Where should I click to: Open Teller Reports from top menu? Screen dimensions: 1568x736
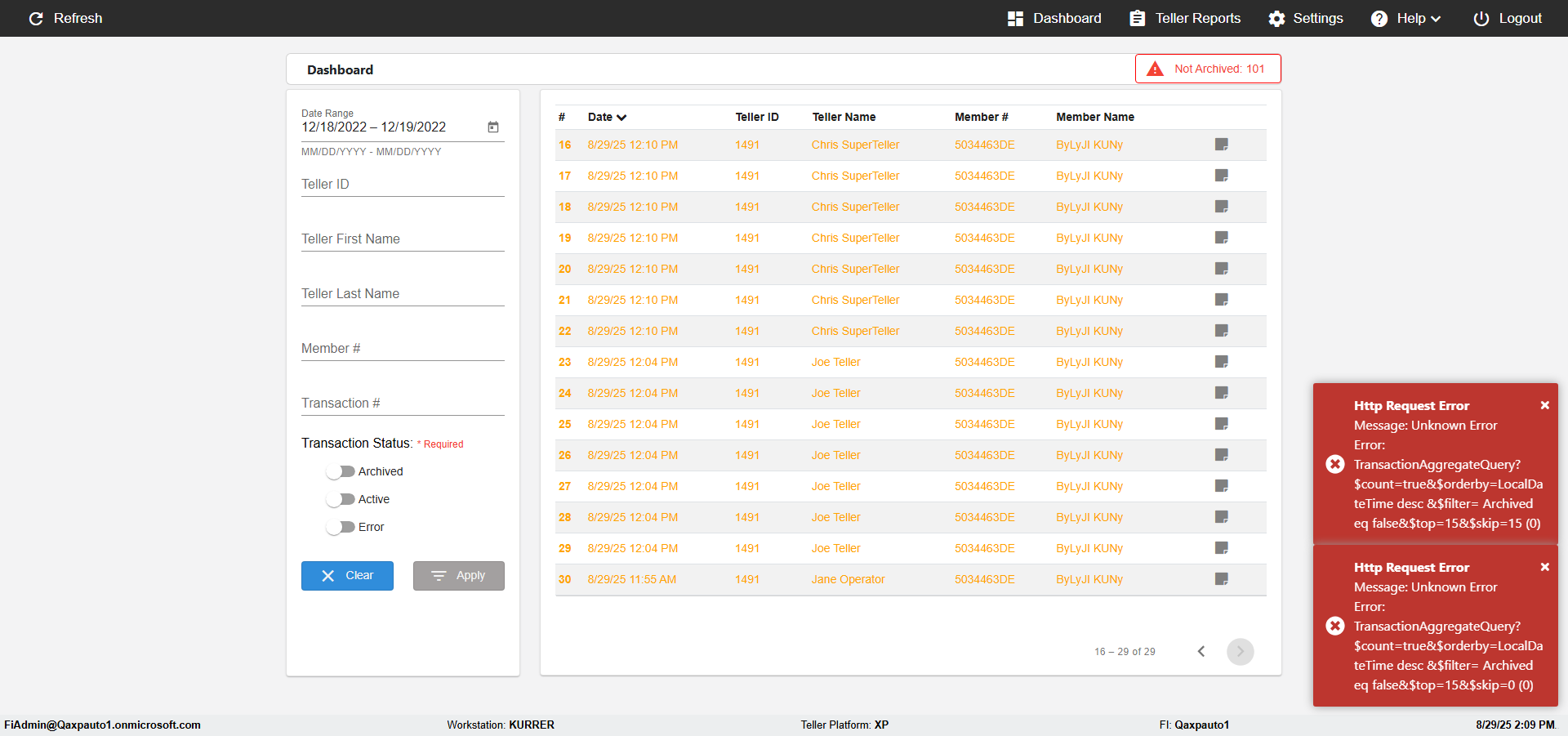click(1185, 18)
